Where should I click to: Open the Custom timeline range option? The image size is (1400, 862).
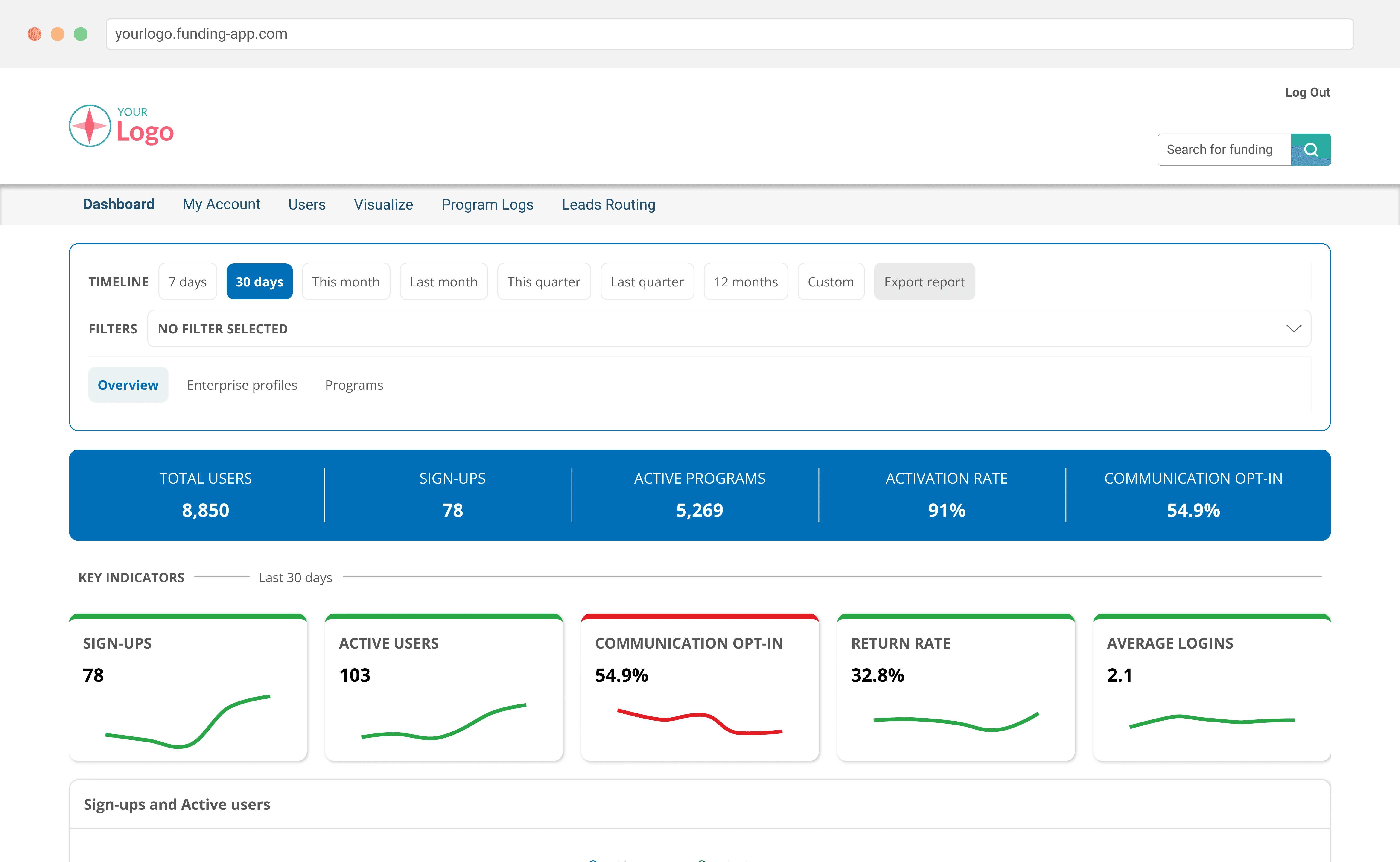(831, 282)
